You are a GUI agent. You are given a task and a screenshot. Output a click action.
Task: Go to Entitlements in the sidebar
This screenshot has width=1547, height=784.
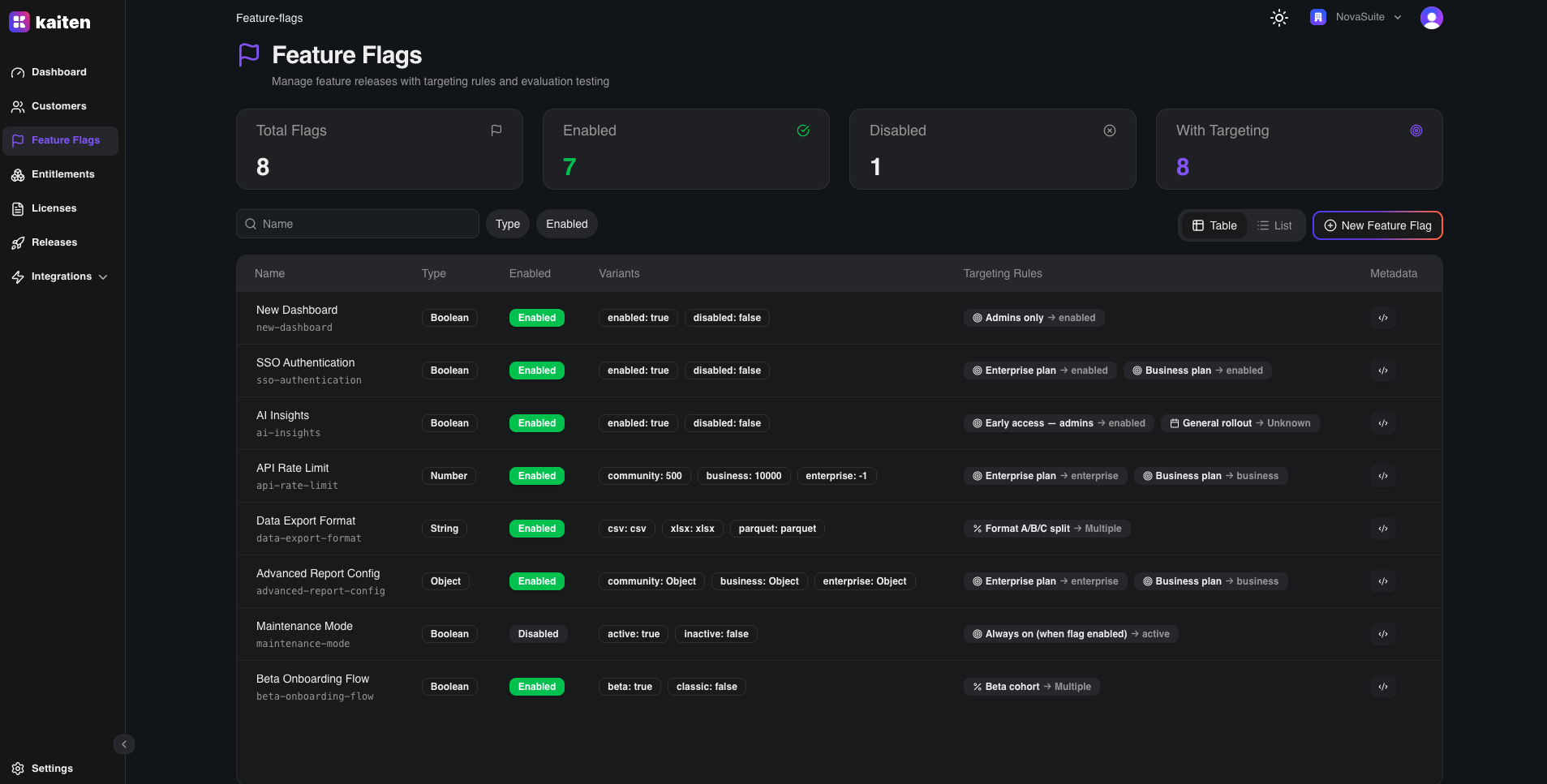point(62,174)
